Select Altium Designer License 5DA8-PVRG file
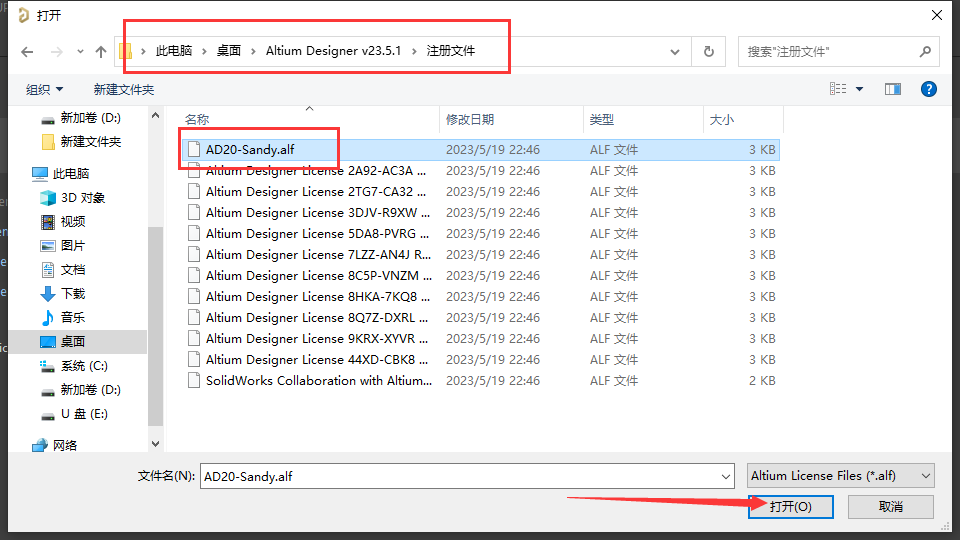Image resolution: width=960 pixels, height=540 pixels. (x=481, y=234)
